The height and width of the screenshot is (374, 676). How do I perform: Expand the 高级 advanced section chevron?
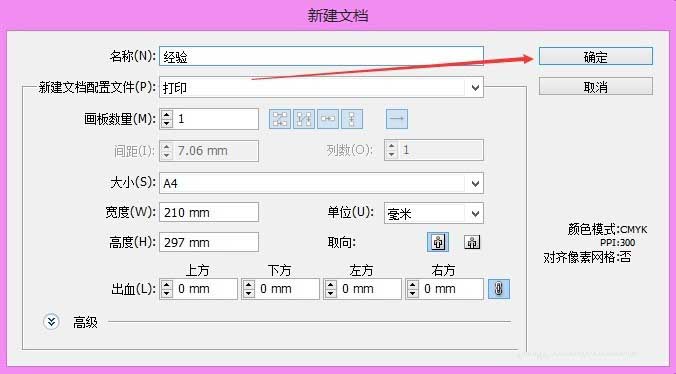pos(51,321)
